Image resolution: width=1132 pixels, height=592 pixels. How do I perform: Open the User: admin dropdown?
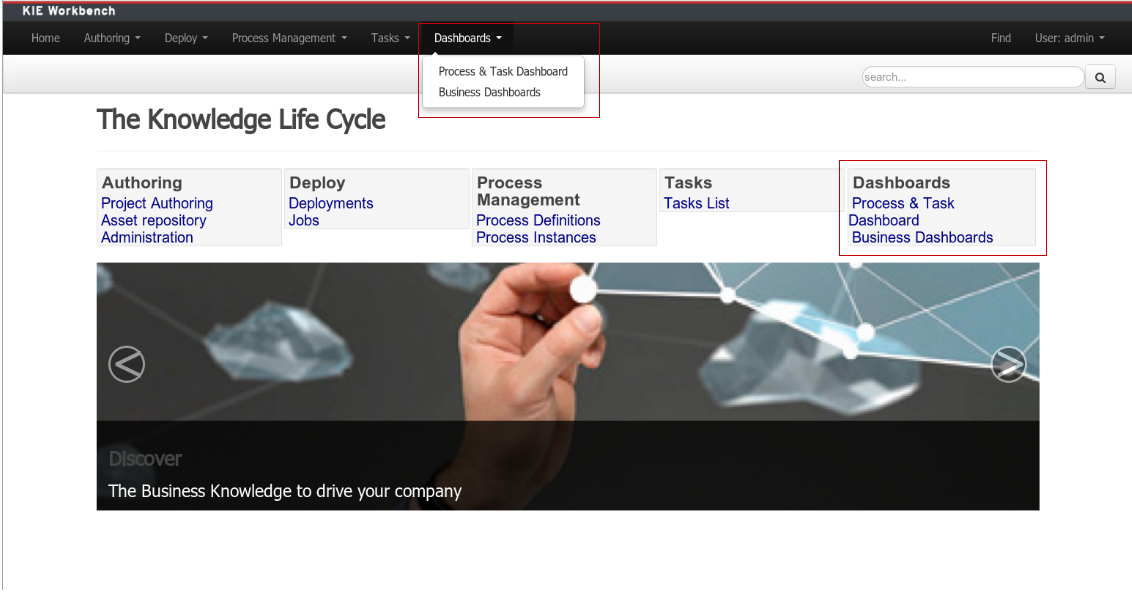pos(1070,38)
